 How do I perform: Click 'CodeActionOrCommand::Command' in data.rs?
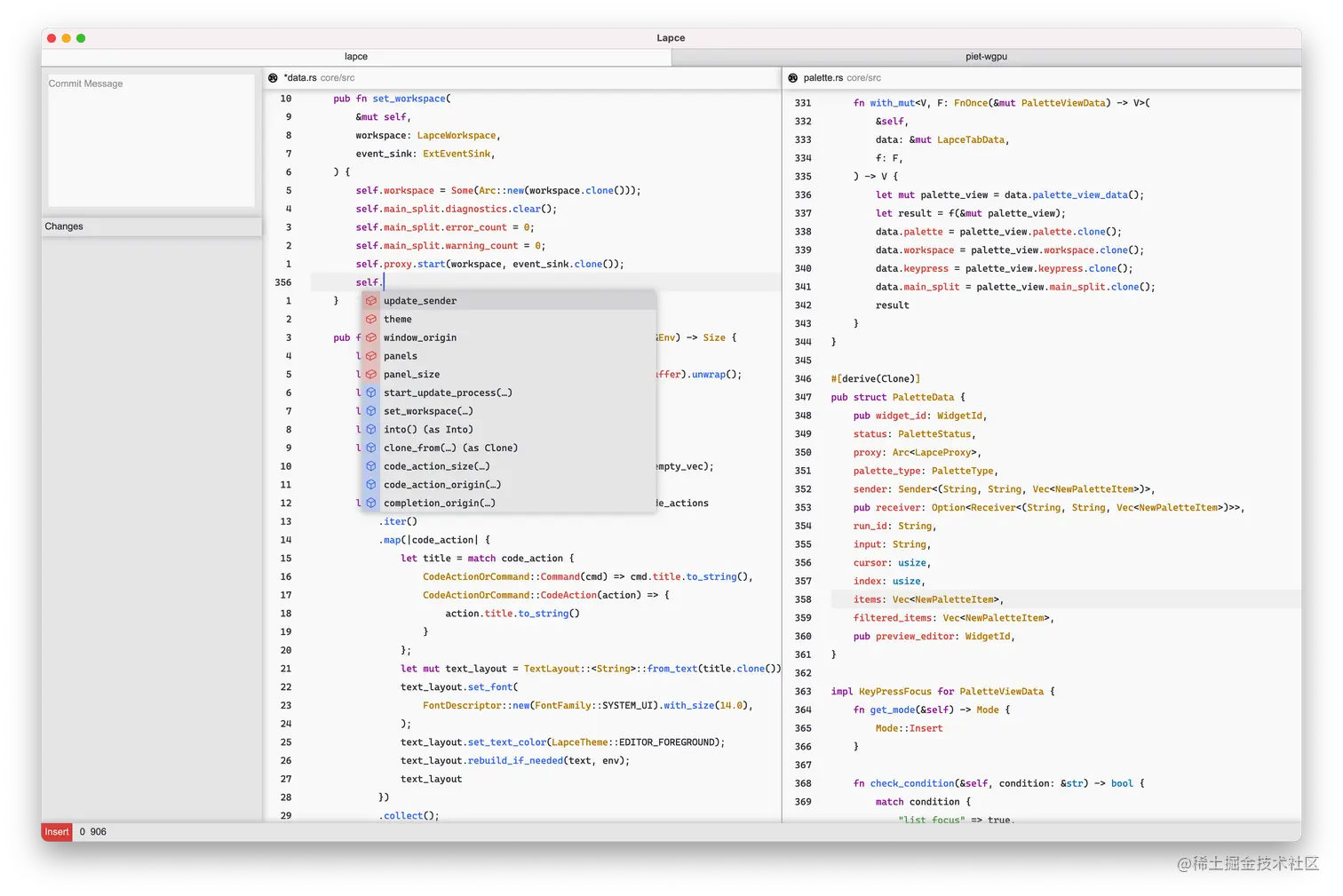point(501,577)
